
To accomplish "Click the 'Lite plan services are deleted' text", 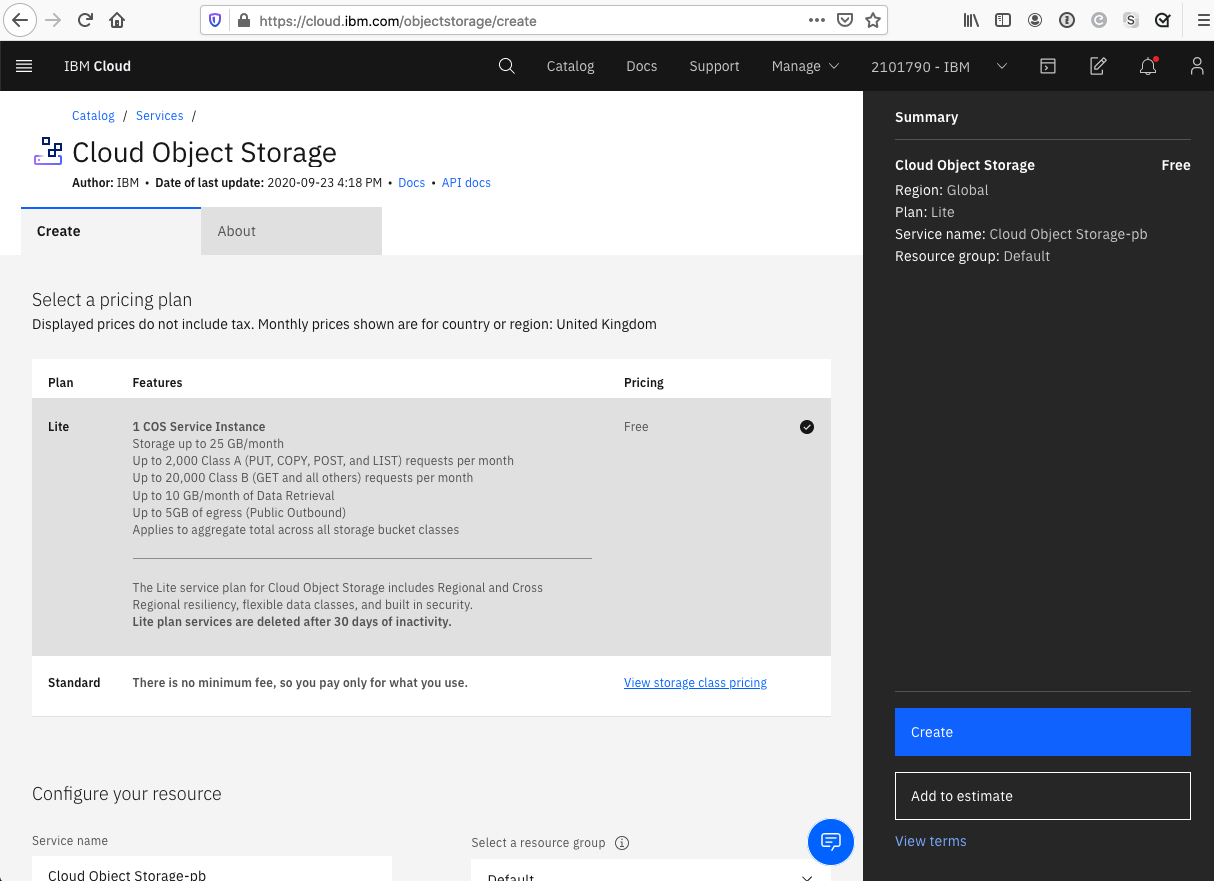I will click(292, 622).
